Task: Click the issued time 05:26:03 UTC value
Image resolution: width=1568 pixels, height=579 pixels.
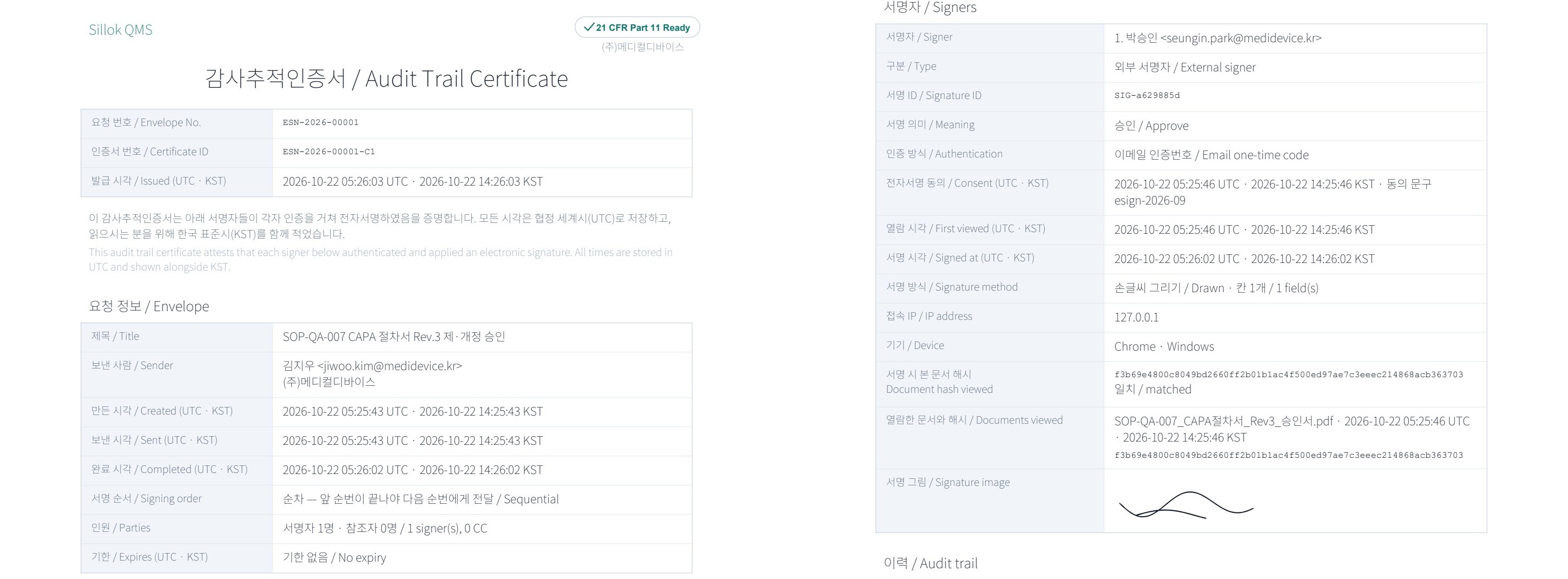Action: (x=412, y=181)
